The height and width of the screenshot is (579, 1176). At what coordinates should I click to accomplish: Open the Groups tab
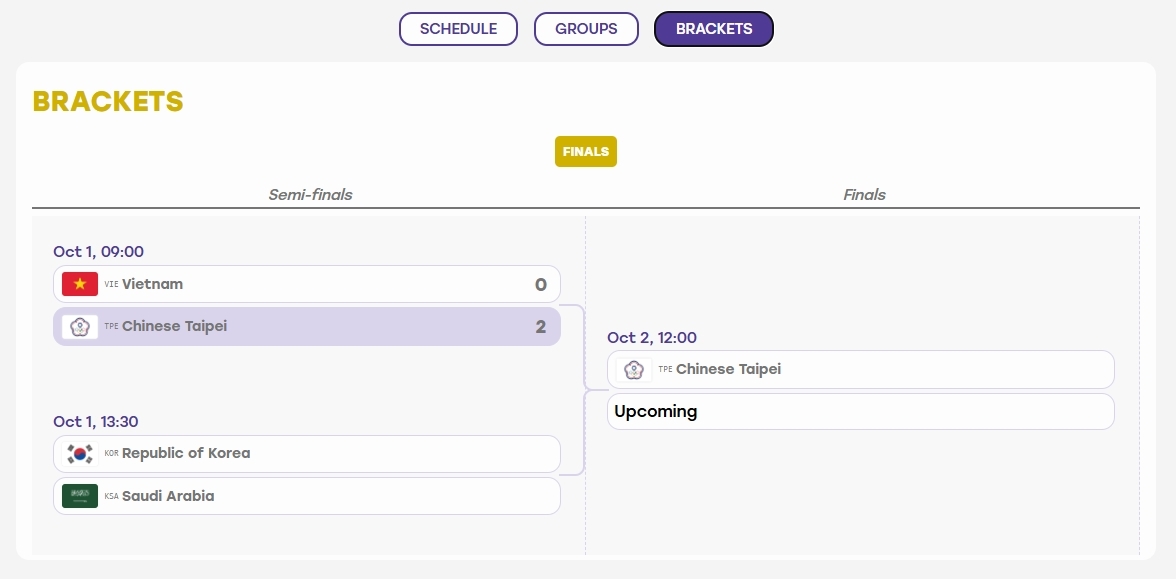click(x=586, y=28)
